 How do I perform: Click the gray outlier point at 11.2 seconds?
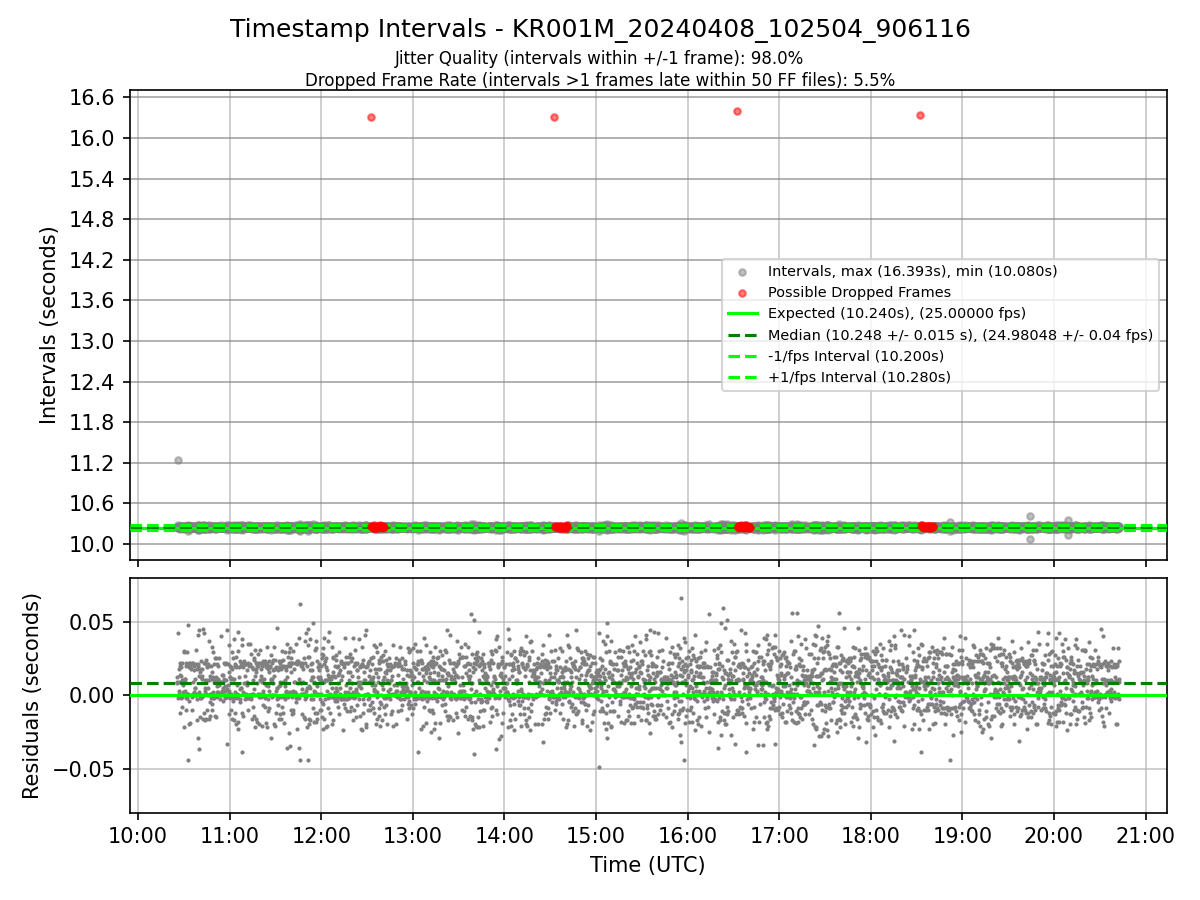pyautogui.click(x=178, y=460)
